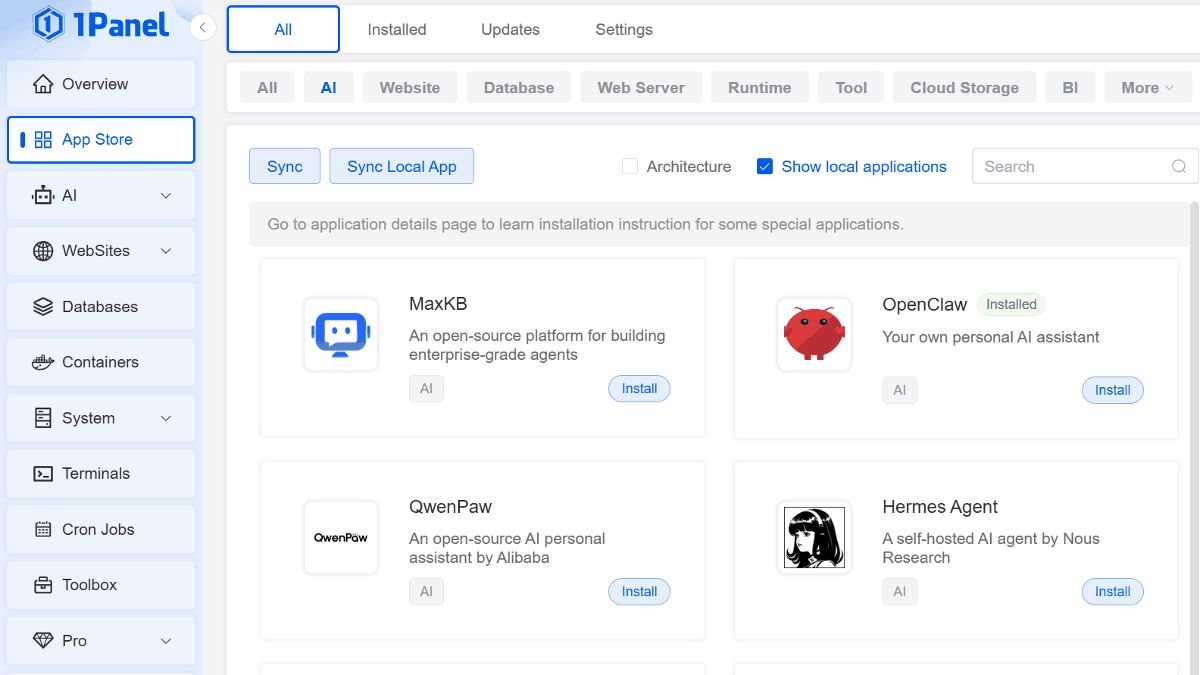
Task: Click the Terminals console icon
Action: tap(43, 474)
